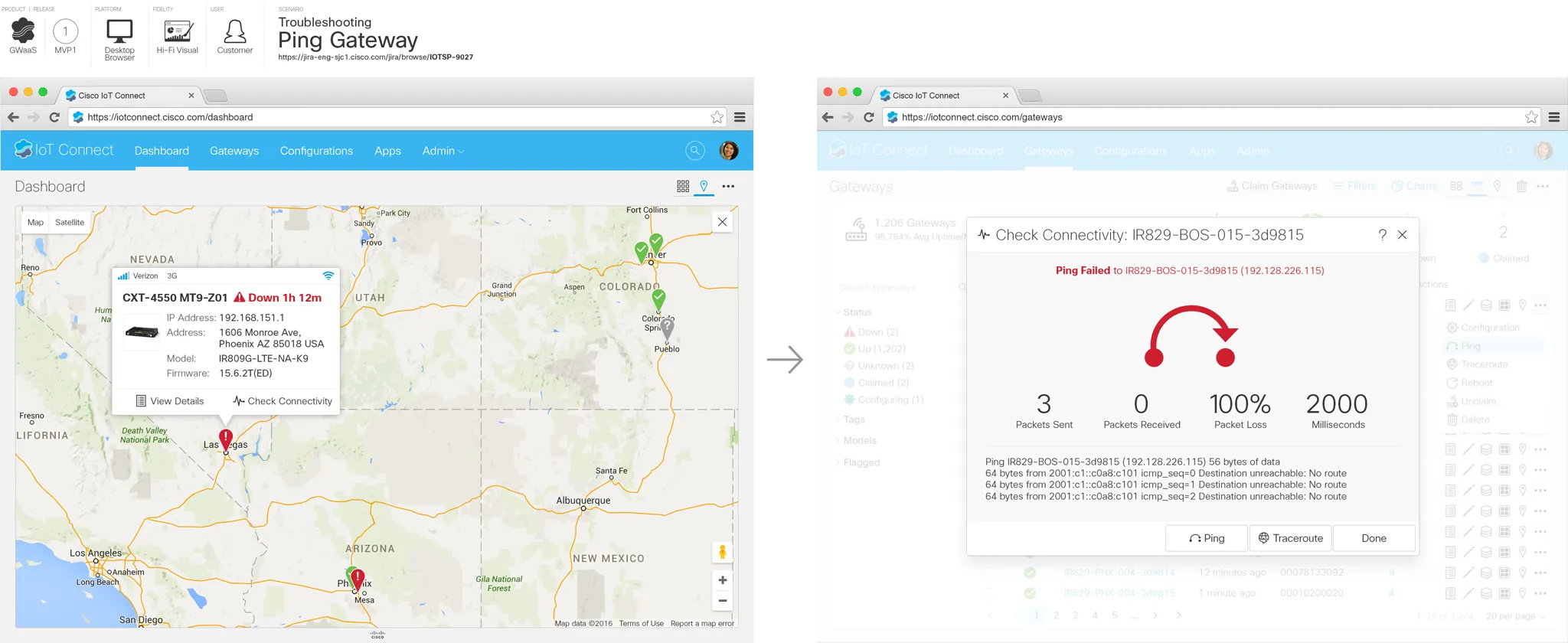Expand the Admin dropdown menu
The width and height of the screenshot is (1568, 643).
point(443,151)
